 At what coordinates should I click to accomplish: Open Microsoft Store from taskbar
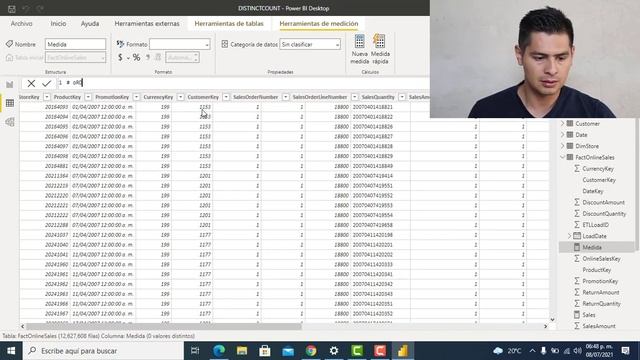(x=265, y=351)
